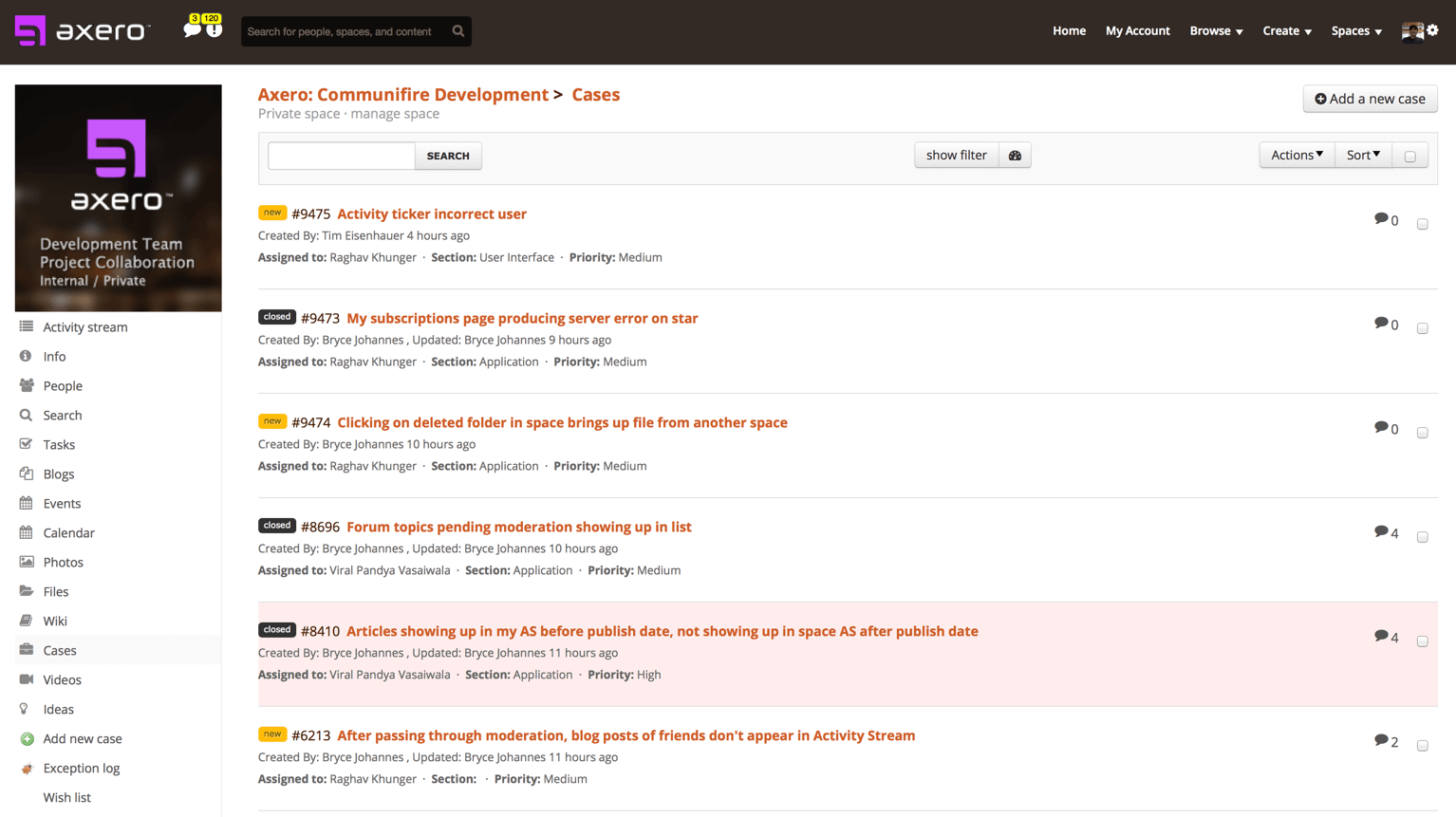Image resolution: width=1456 pixels, height=817 pixels.
Task: Check the box for case #9473
Action: 1423,328
